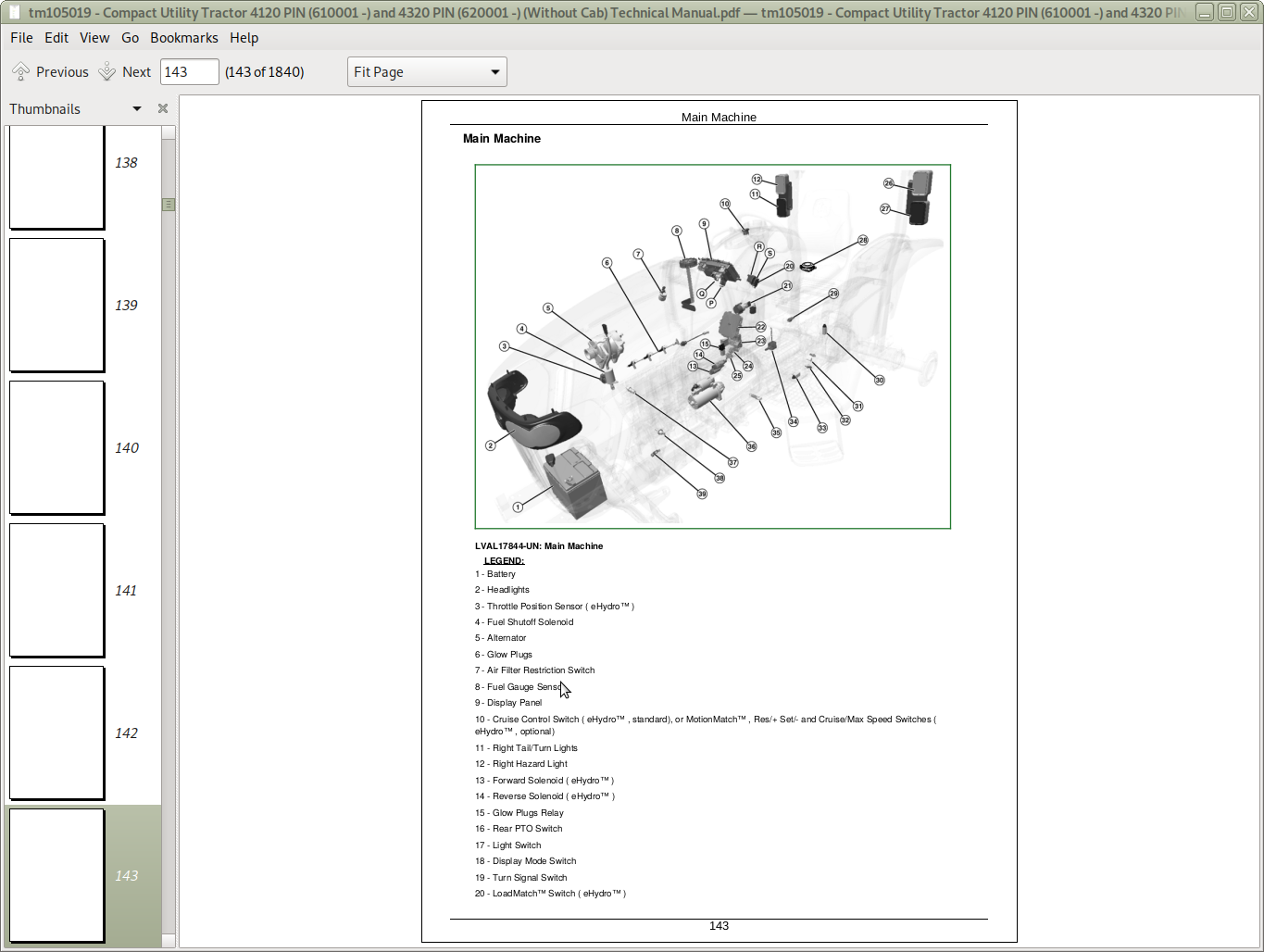The width and height of the screenshot is (1264, 952).
Task: Select page 138 thumbnail
Action: [x=56, y=177]
